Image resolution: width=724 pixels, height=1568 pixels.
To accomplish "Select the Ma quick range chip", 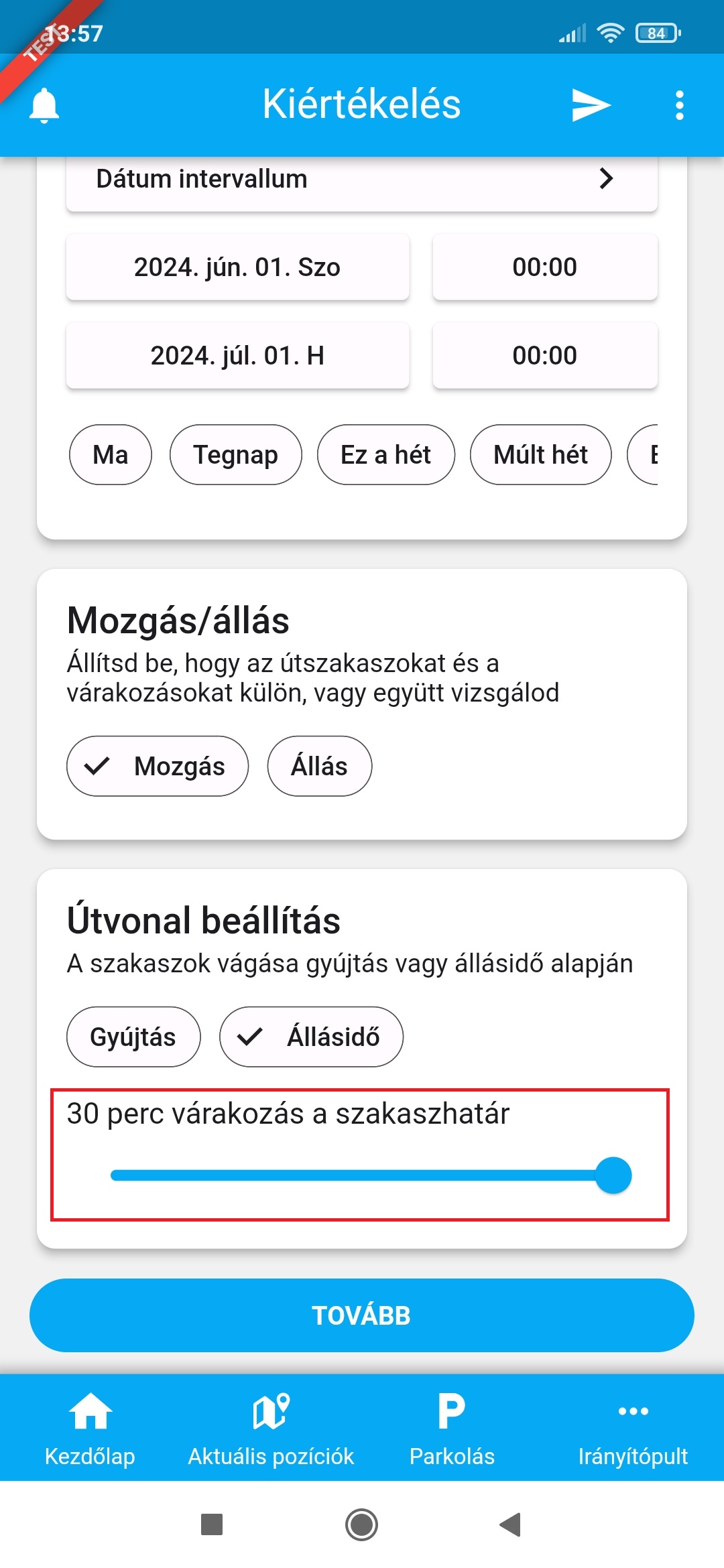I will point(111,454).
